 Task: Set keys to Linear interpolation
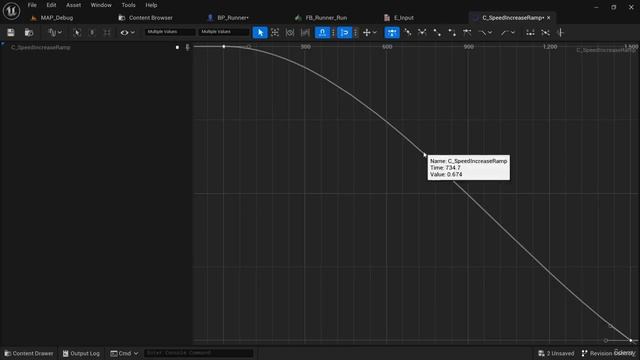[x=437, y=33]
